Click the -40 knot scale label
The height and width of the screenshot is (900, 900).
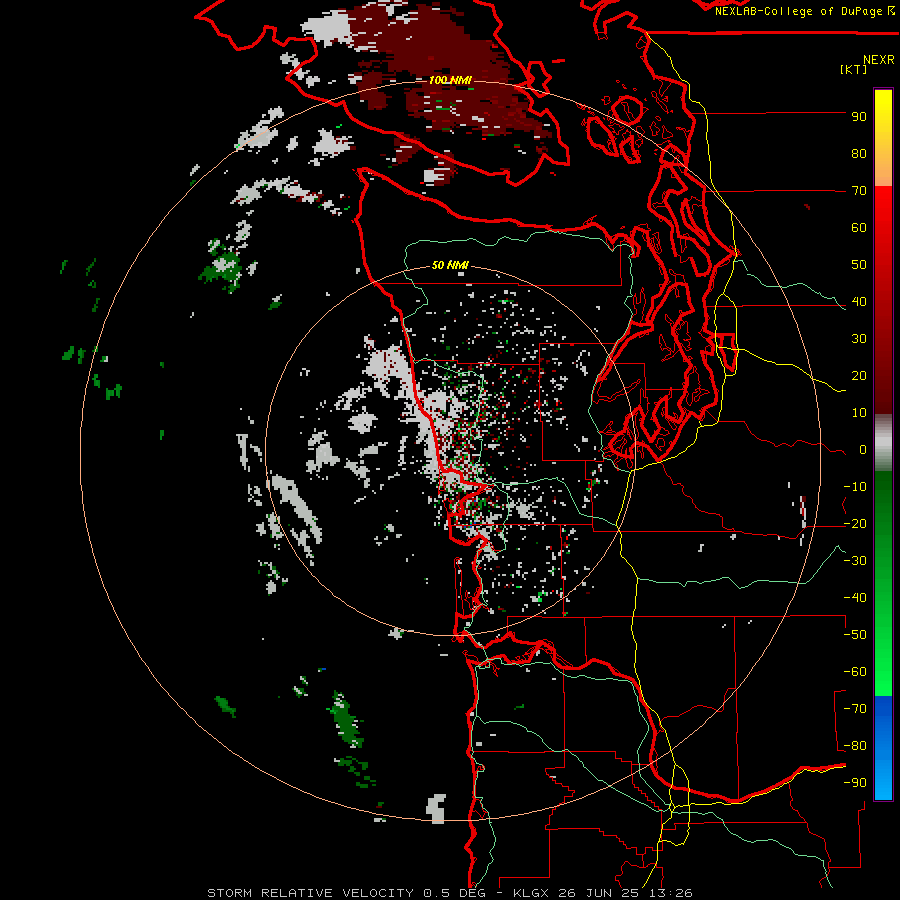tap(855, 598)
